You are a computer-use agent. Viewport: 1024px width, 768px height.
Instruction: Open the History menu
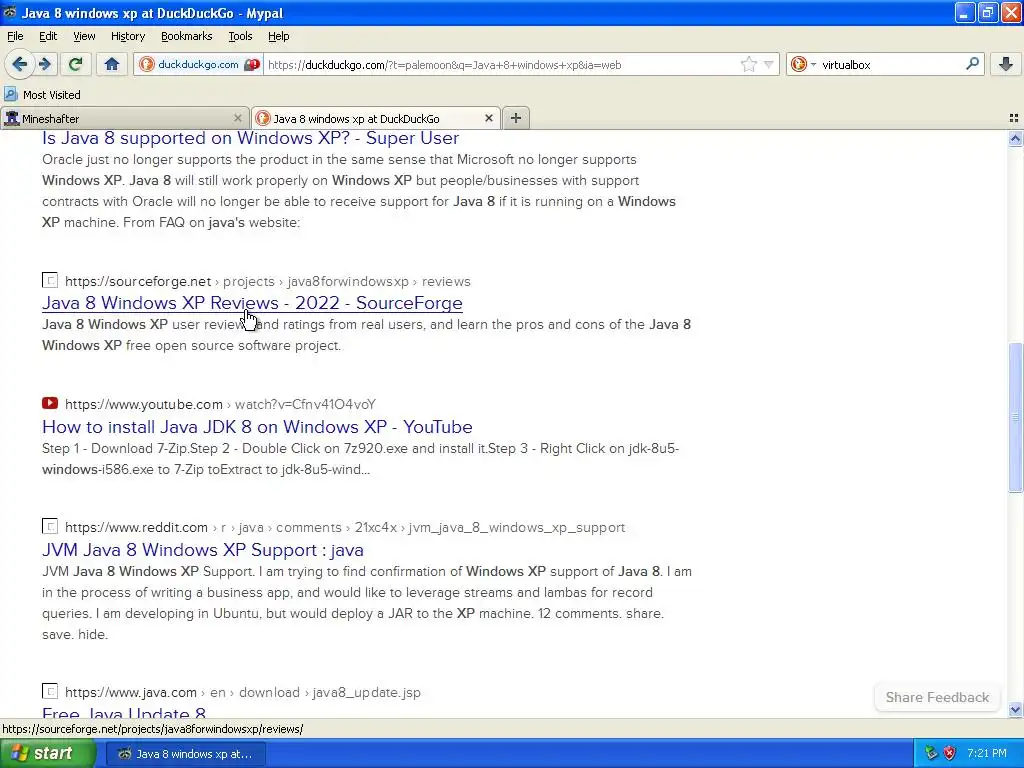point(127,36)
